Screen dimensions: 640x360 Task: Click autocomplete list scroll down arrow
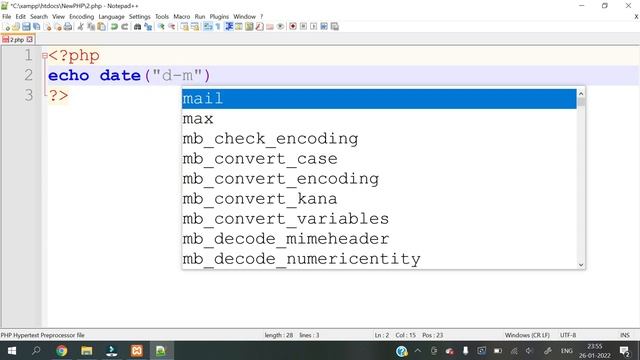click(x=581, y=265)
